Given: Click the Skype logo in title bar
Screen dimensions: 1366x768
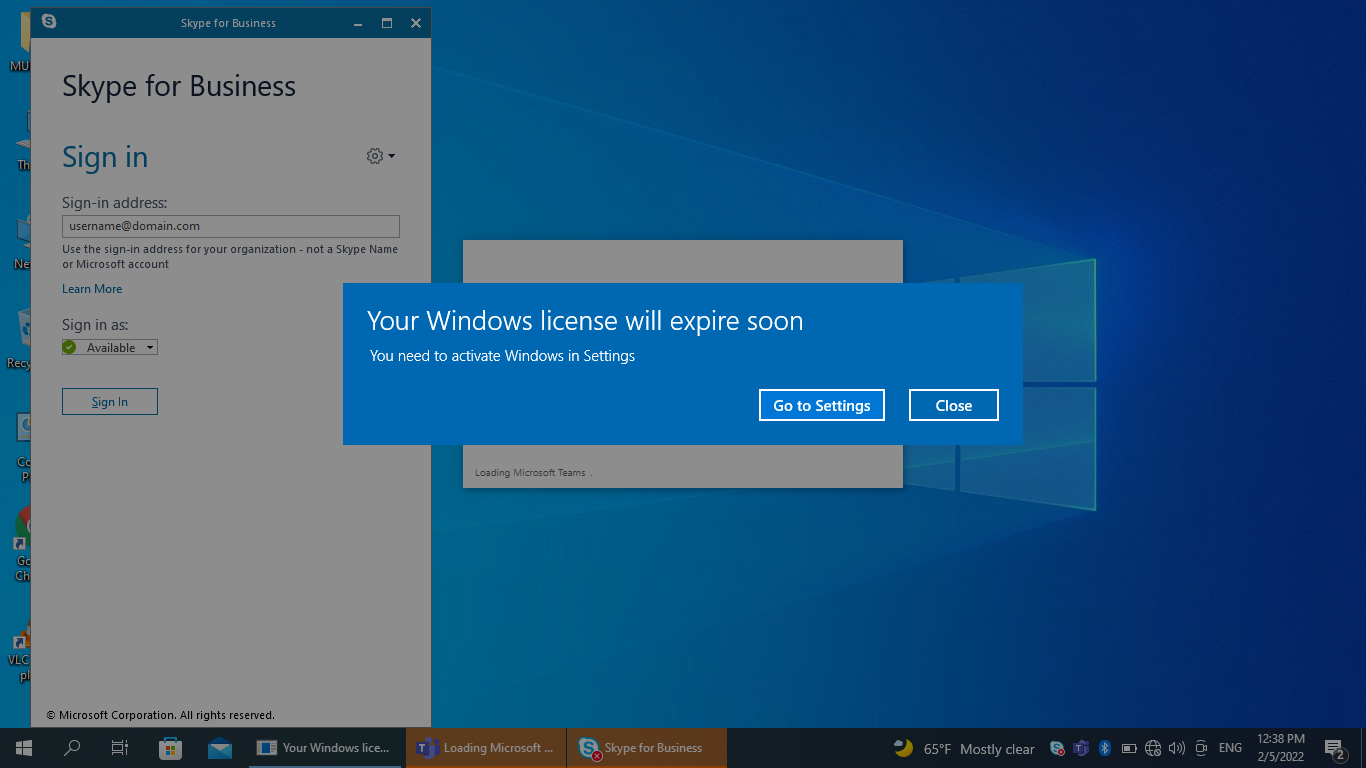Looking at the screenshot, I should tap(49, 22).
